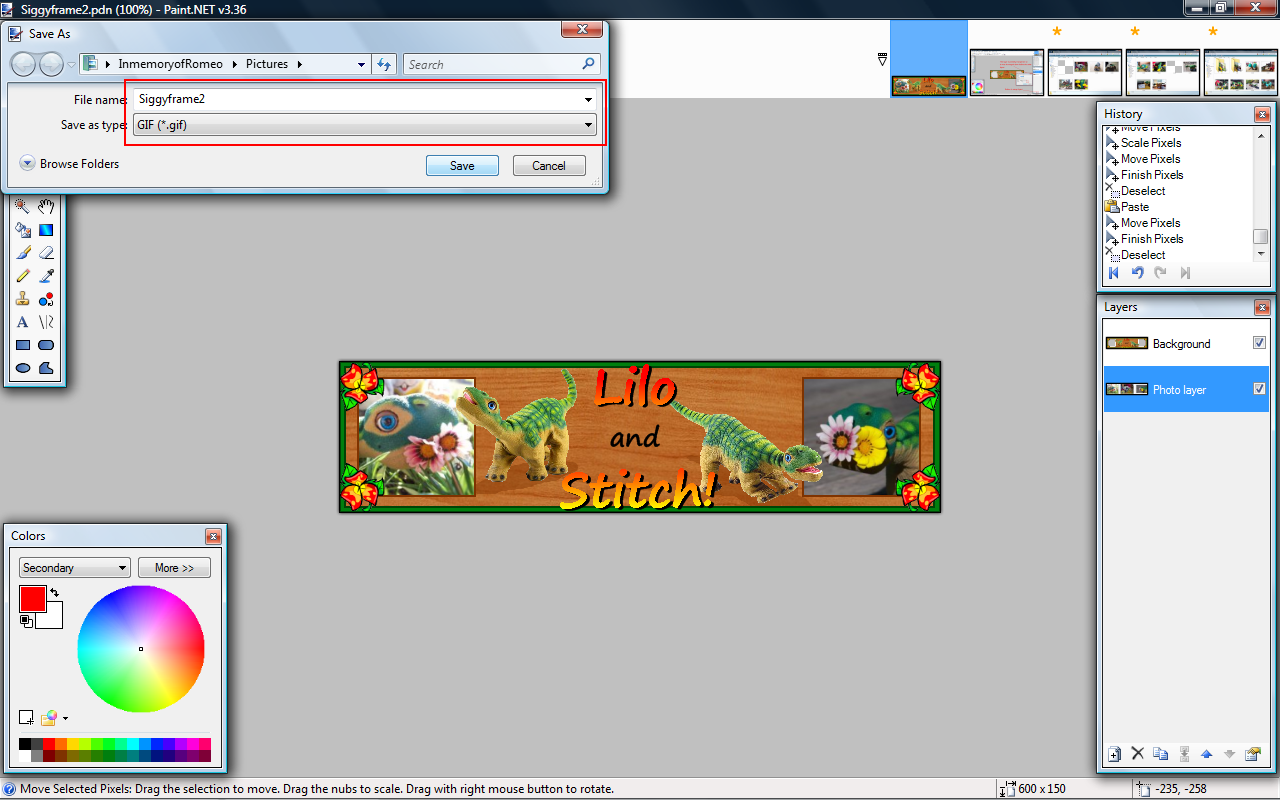Image resolution: width=1280 pixels, height=800 pixels.
Task: Select the Gradient tool
Action: (46, 230)
